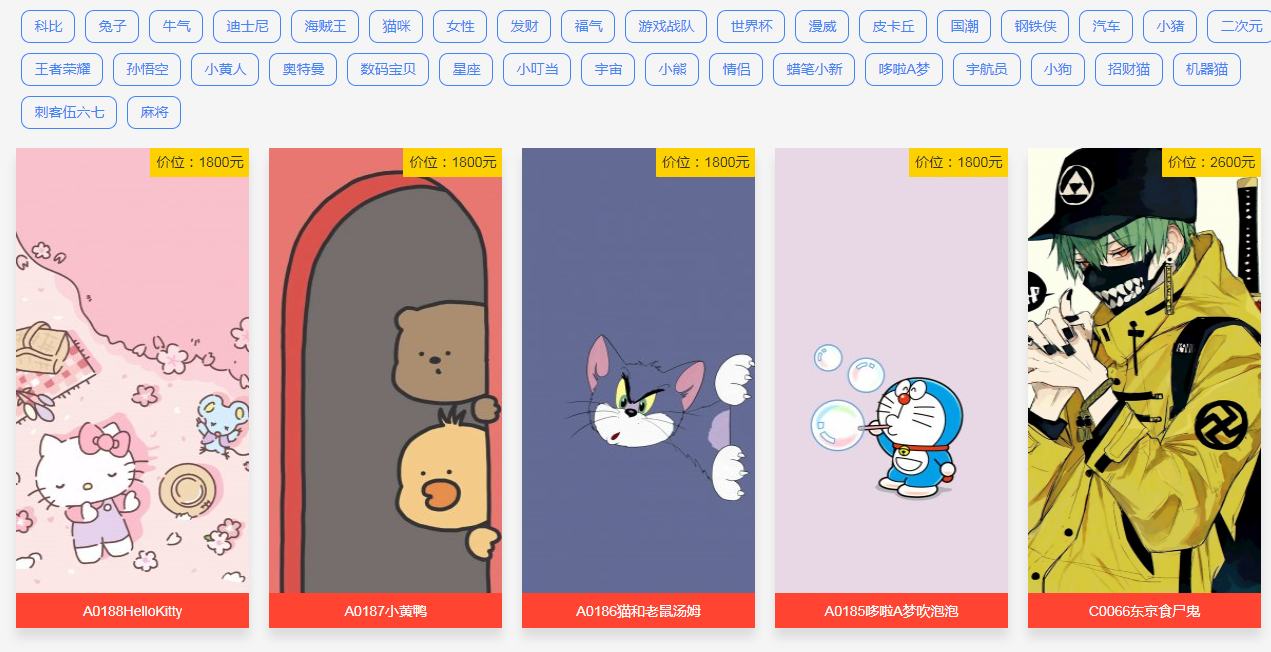Filter by the 钢铁侠 tag

coord(1035,27)
